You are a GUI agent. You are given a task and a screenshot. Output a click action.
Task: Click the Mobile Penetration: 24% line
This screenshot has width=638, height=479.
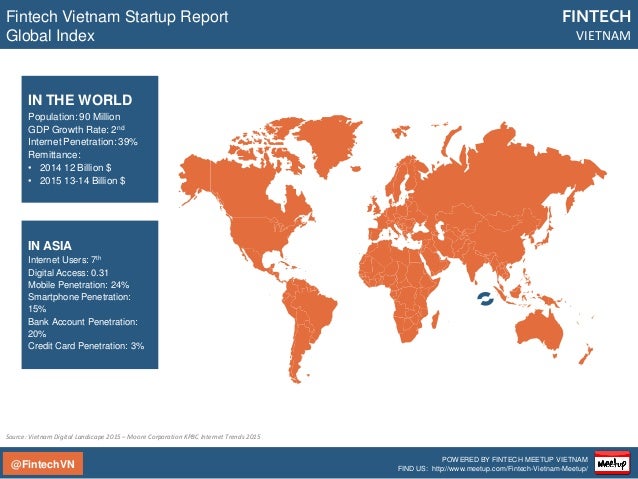tap(79, 285)
